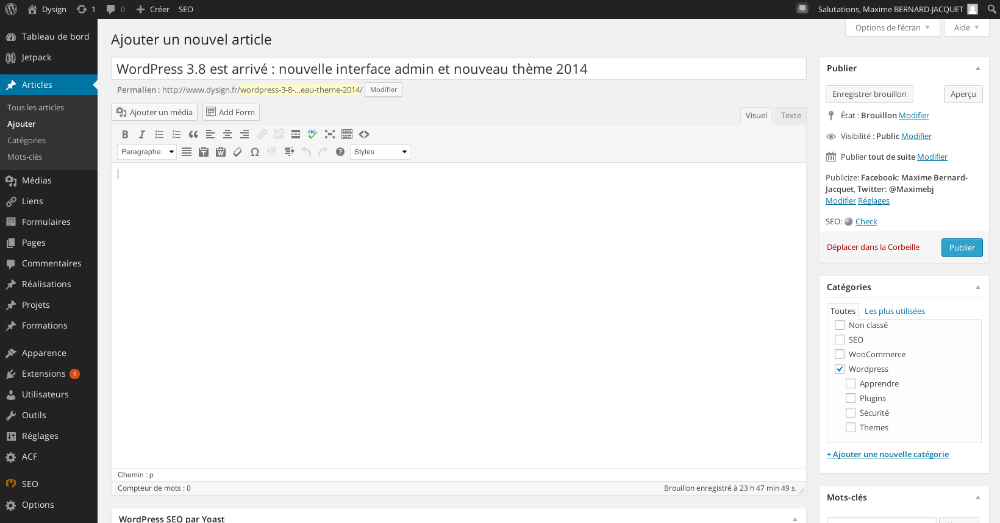Increase the paragraph indent
Viewport: 1000px width, 523px height.
[289, 152]
